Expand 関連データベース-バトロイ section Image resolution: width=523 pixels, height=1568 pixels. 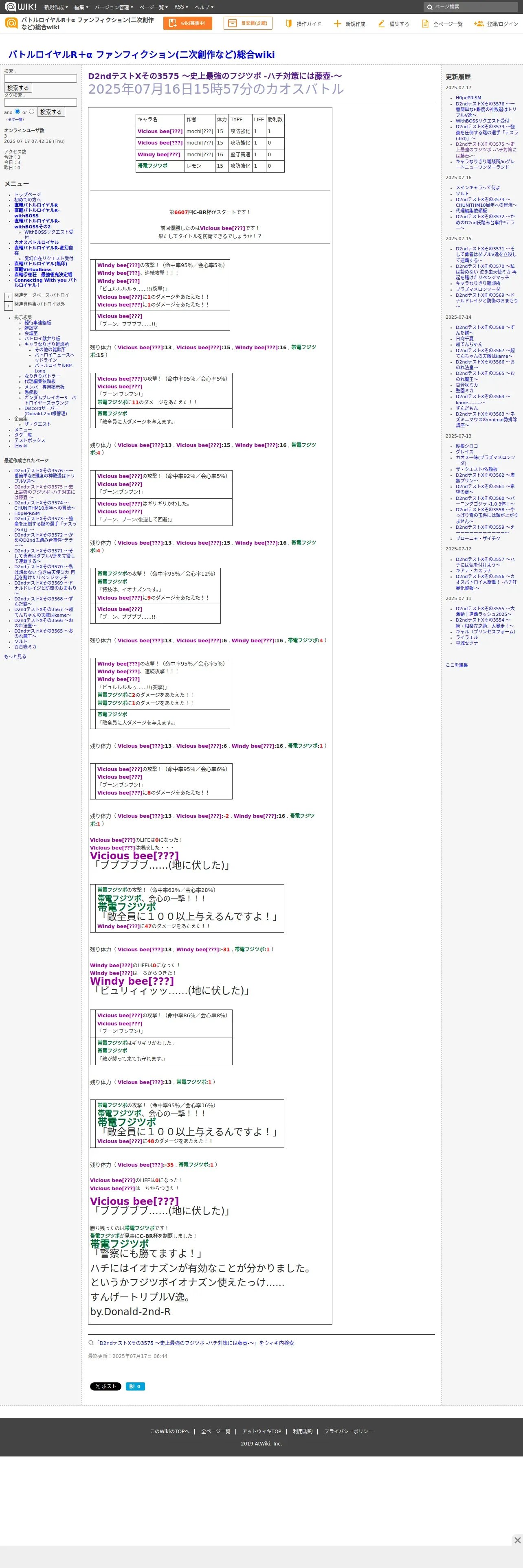click(x=9, y=296)
